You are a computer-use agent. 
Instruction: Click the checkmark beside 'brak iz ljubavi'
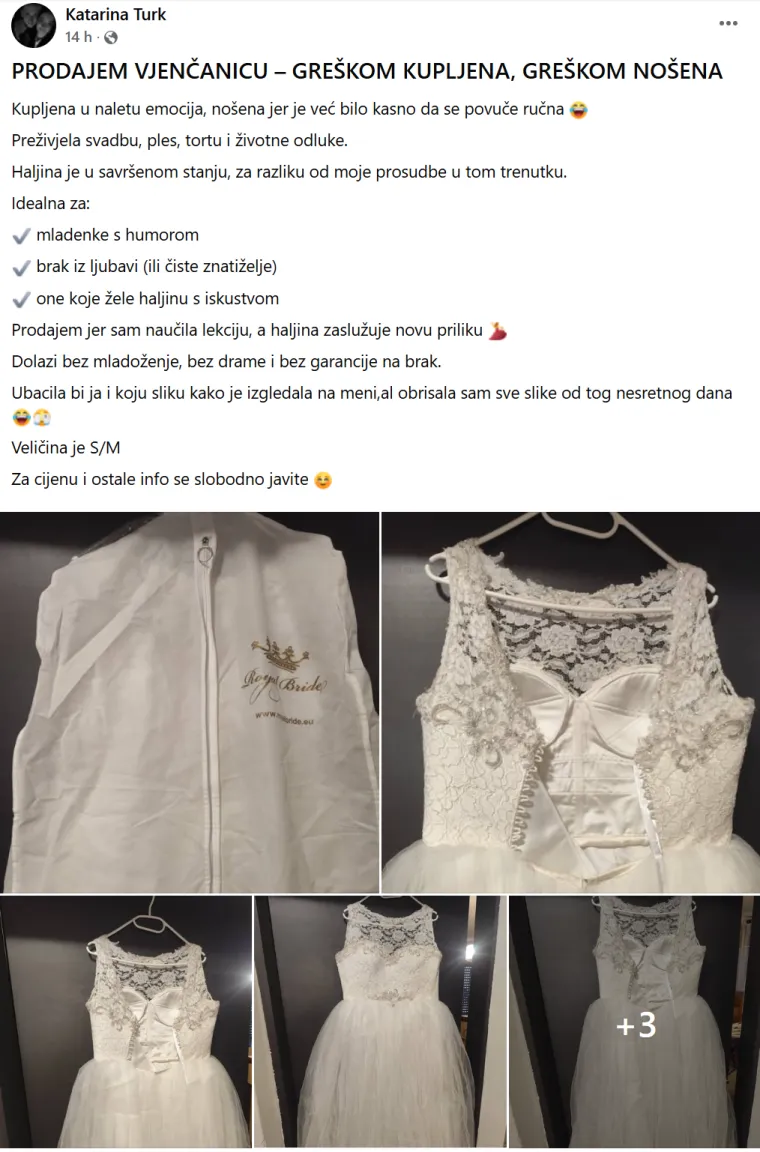coord(21,267)
